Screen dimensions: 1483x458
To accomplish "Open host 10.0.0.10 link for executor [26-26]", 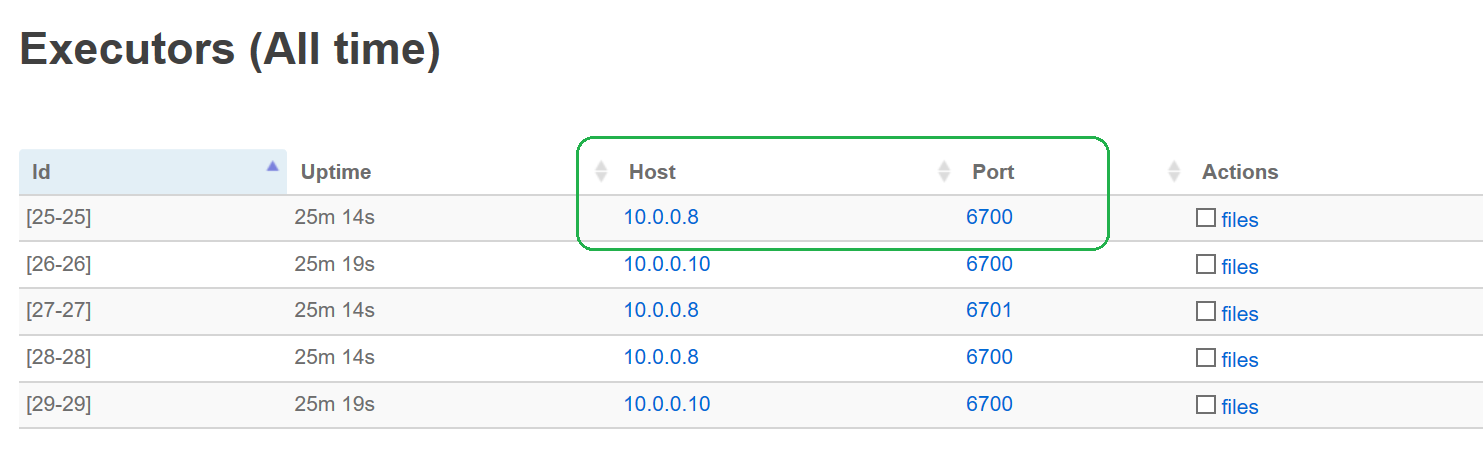I will pyautogui.click(x=667, y=264).
